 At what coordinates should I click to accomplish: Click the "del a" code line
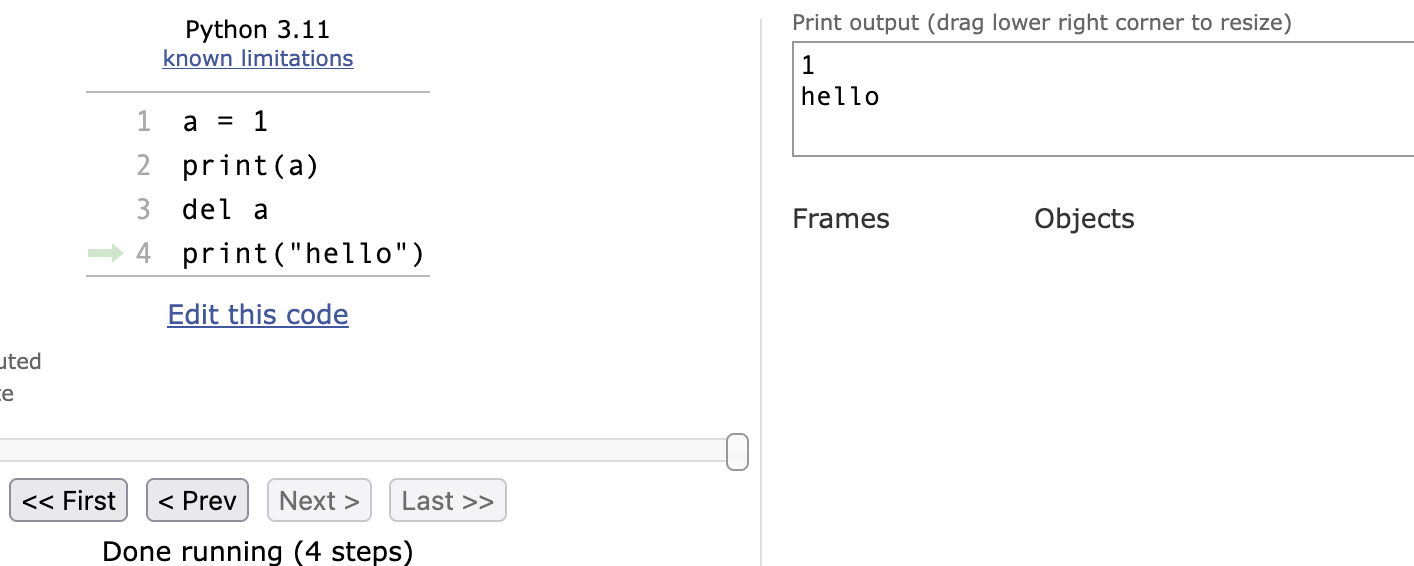click(225, 210)
